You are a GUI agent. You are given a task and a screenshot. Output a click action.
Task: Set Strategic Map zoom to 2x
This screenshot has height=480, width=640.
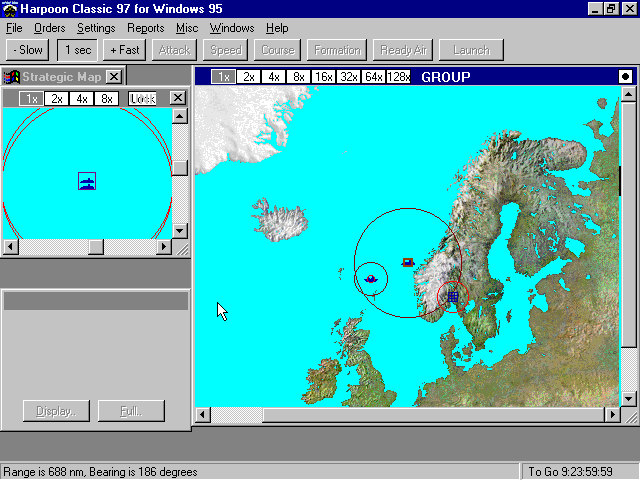(56, 99)
